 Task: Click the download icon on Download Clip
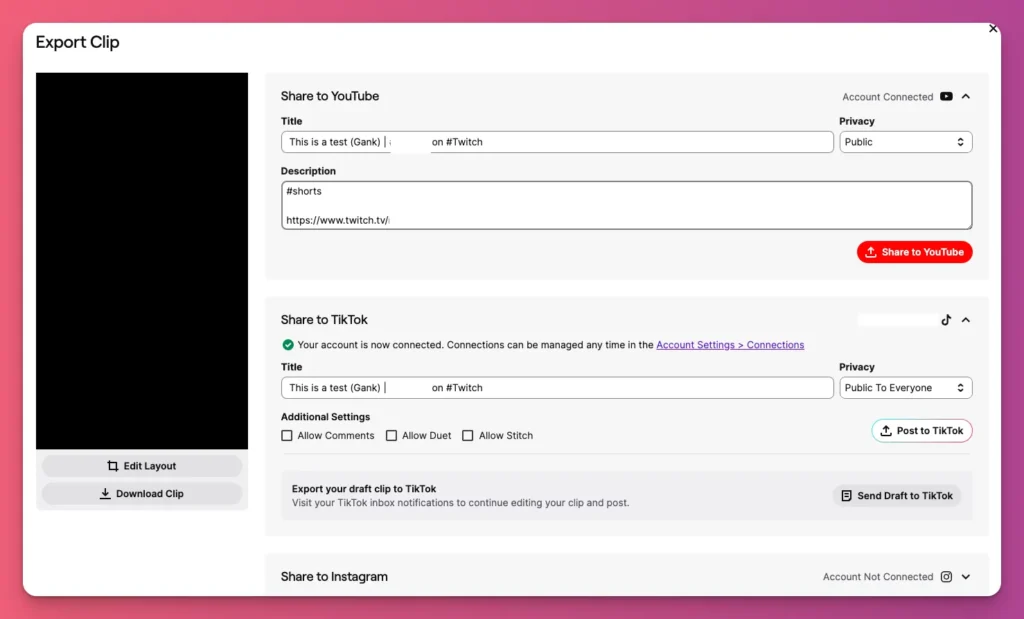(107, 493)
